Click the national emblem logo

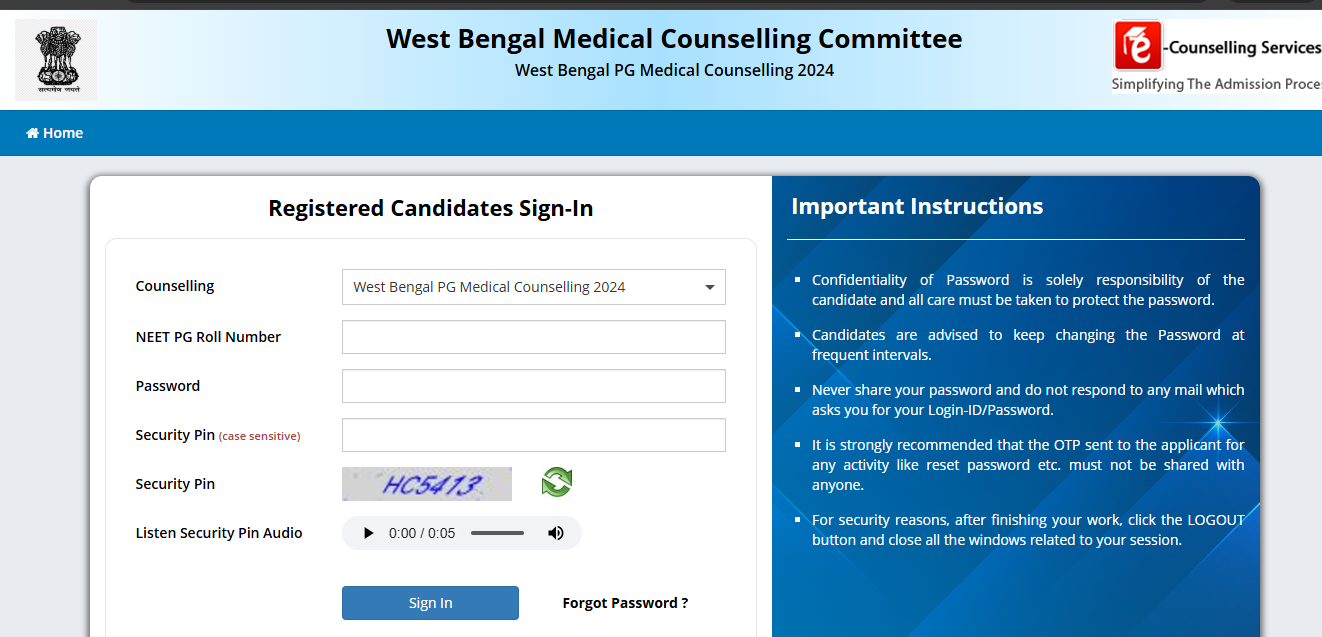55,59
